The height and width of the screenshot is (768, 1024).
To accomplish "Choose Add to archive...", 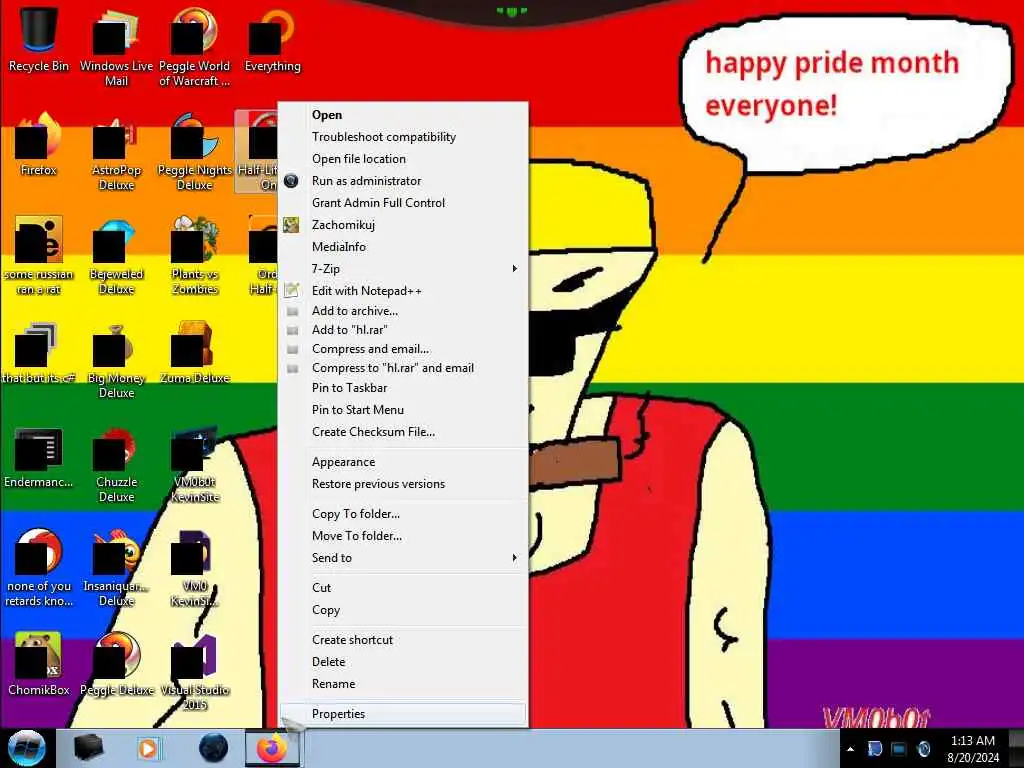I will pos(403,311).
